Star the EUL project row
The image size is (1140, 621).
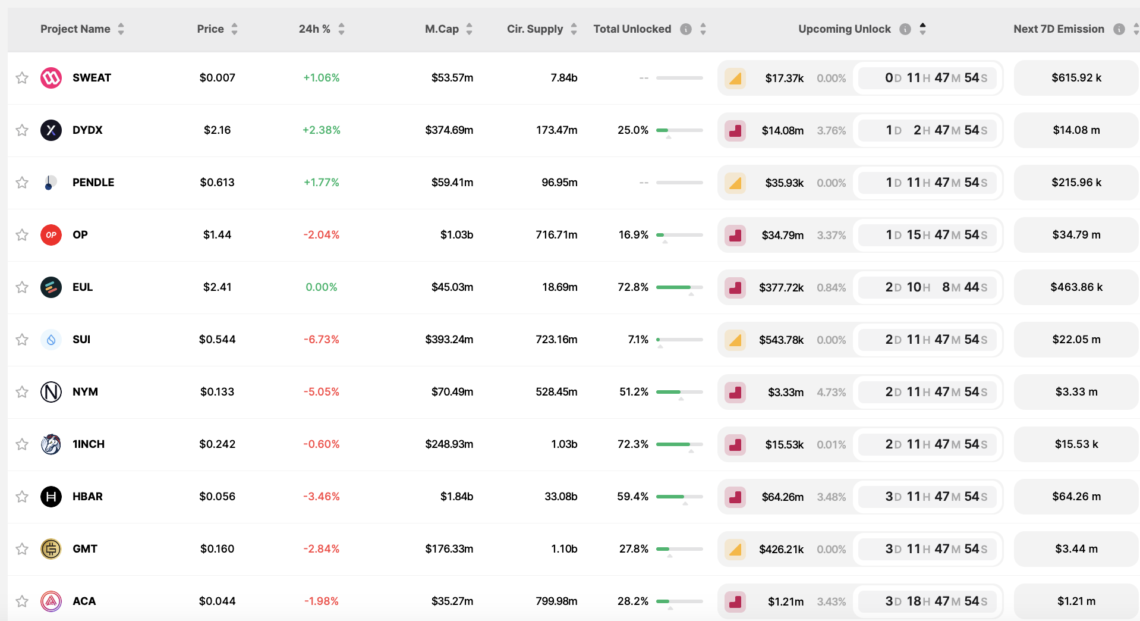click(x=22, y=287)
